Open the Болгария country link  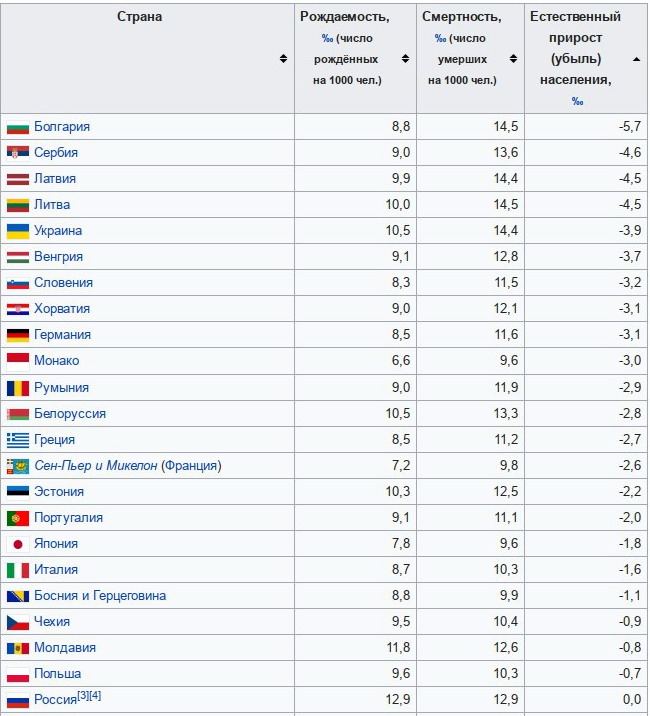(x=62, y=126)
